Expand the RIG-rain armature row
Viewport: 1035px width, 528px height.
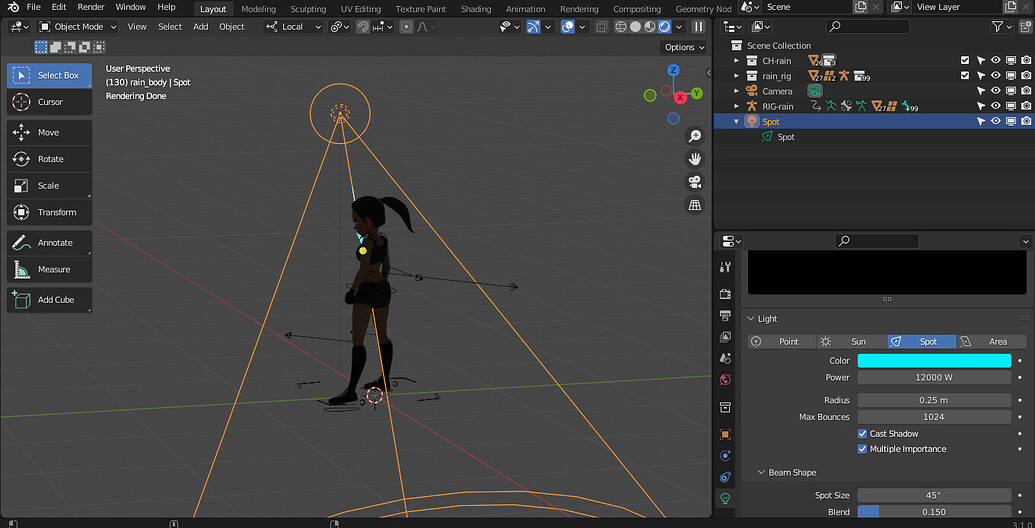pos(737,106)
